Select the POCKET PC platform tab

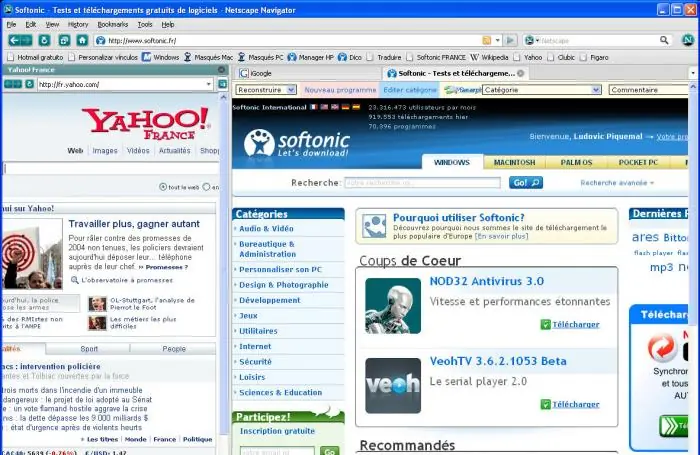(638, 163)
